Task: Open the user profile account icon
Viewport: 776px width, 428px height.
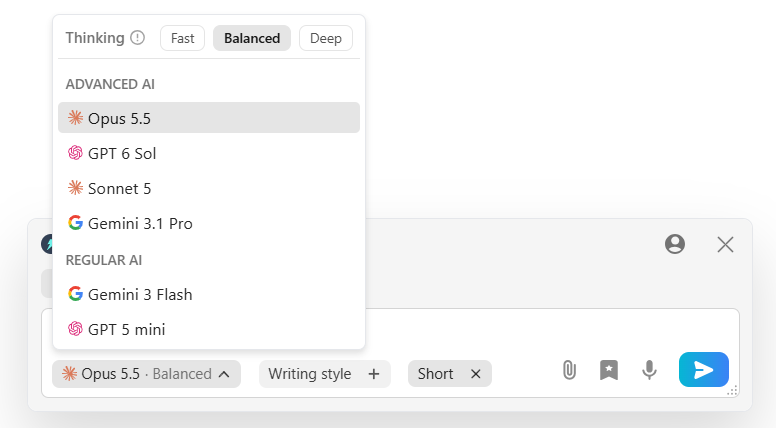Action: (675, 244)
